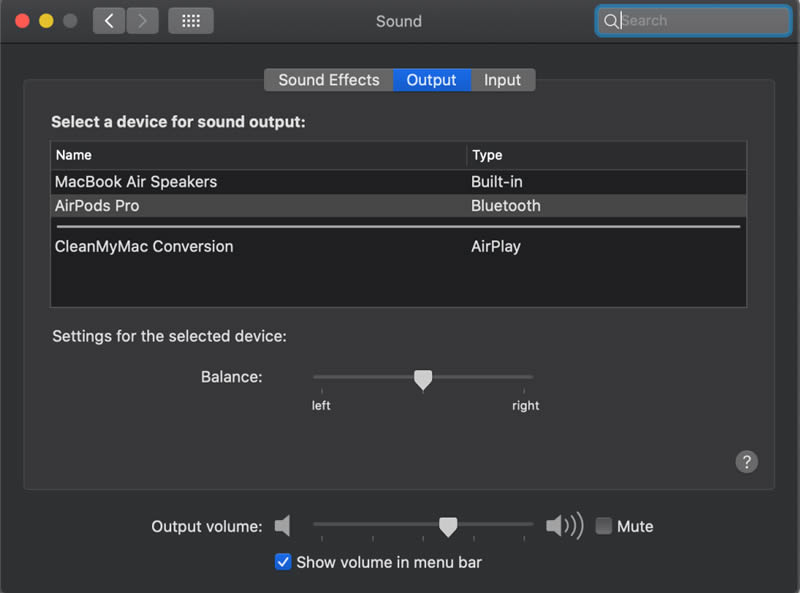
Task: Open the help question mark button
Action: [x=746, y=462]
